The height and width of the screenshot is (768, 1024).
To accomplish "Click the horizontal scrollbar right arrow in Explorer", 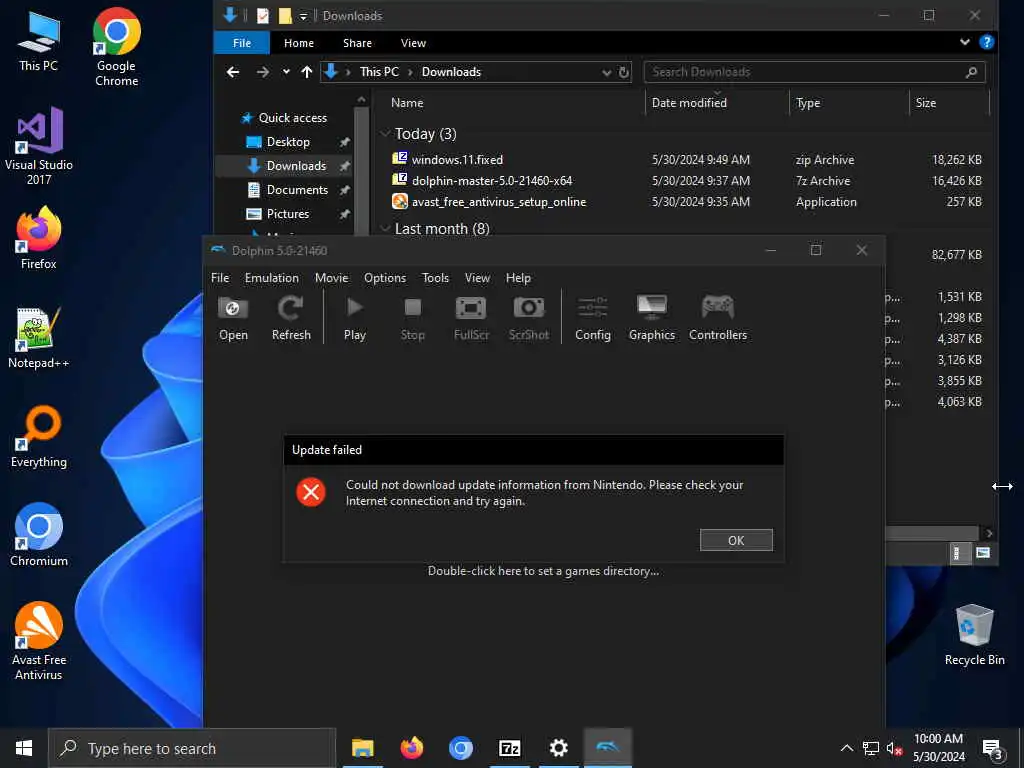I will click(989, 533).
